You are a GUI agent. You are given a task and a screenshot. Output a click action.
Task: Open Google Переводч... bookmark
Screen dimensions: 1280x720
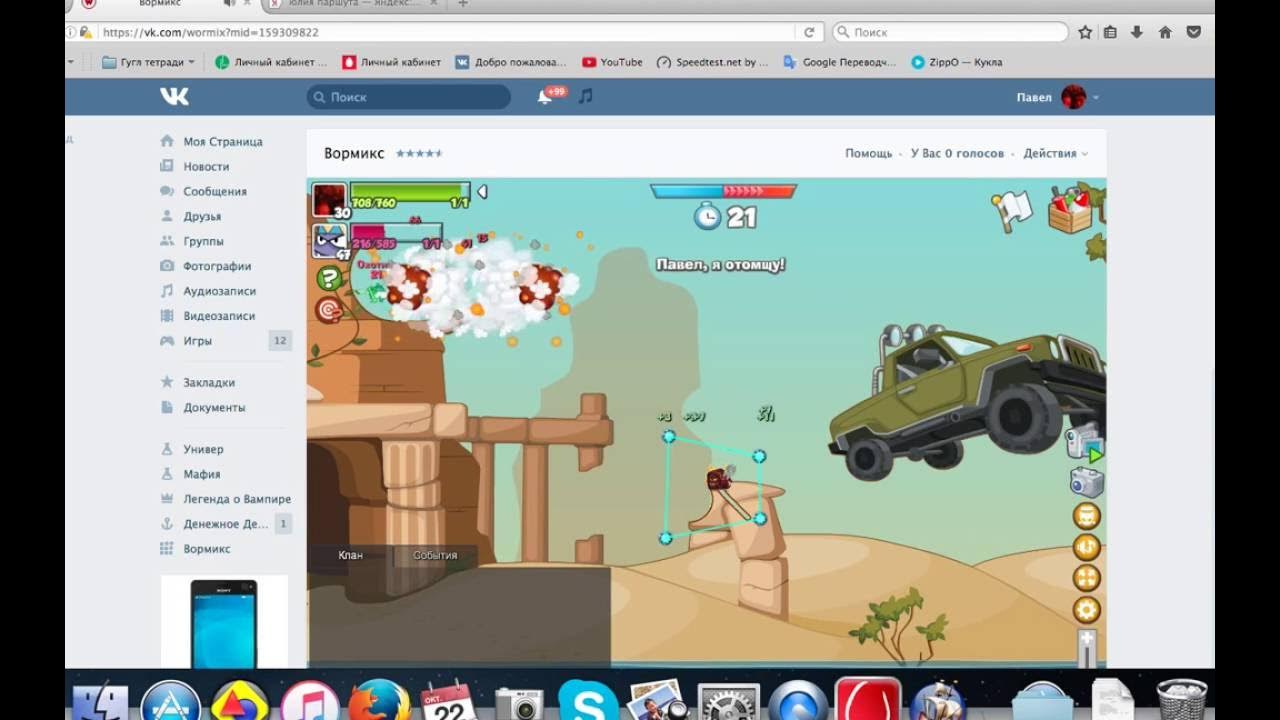(839, 62)
